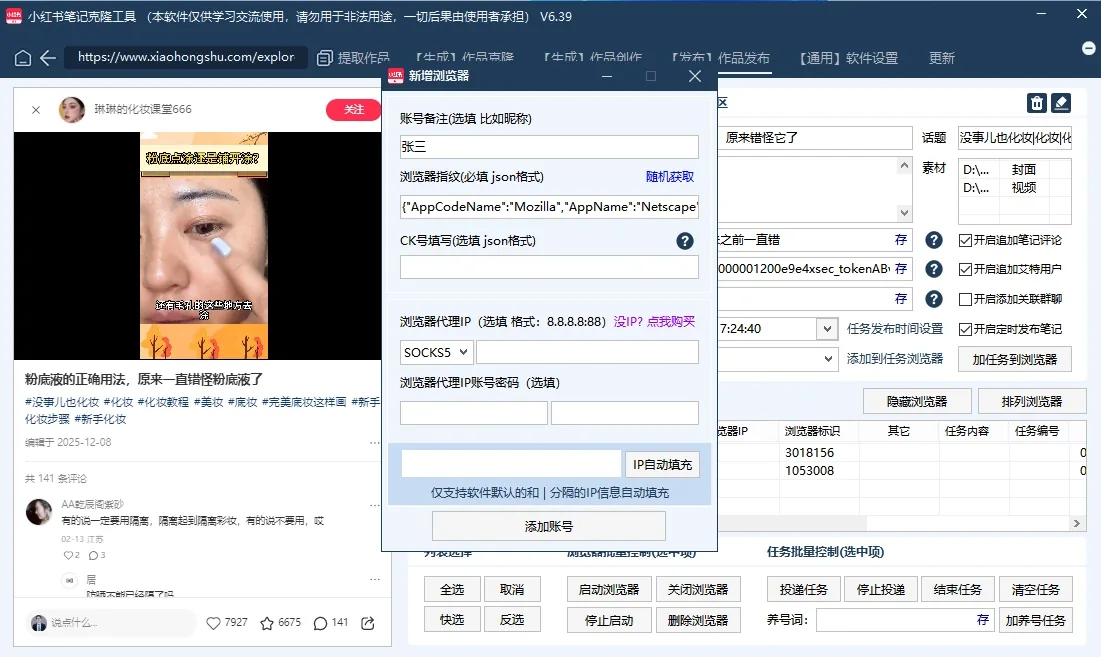Click the home icon in navigation bar

coord(22,58)
